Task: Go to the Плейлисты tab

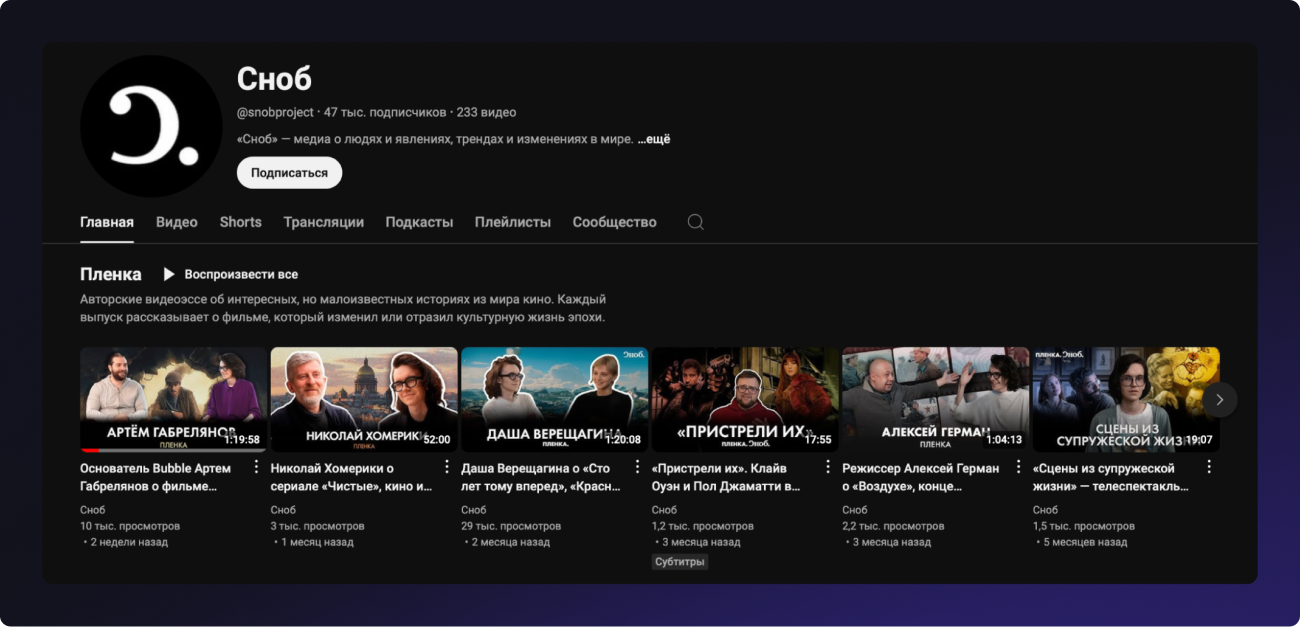Action: (x=512, y=222)
